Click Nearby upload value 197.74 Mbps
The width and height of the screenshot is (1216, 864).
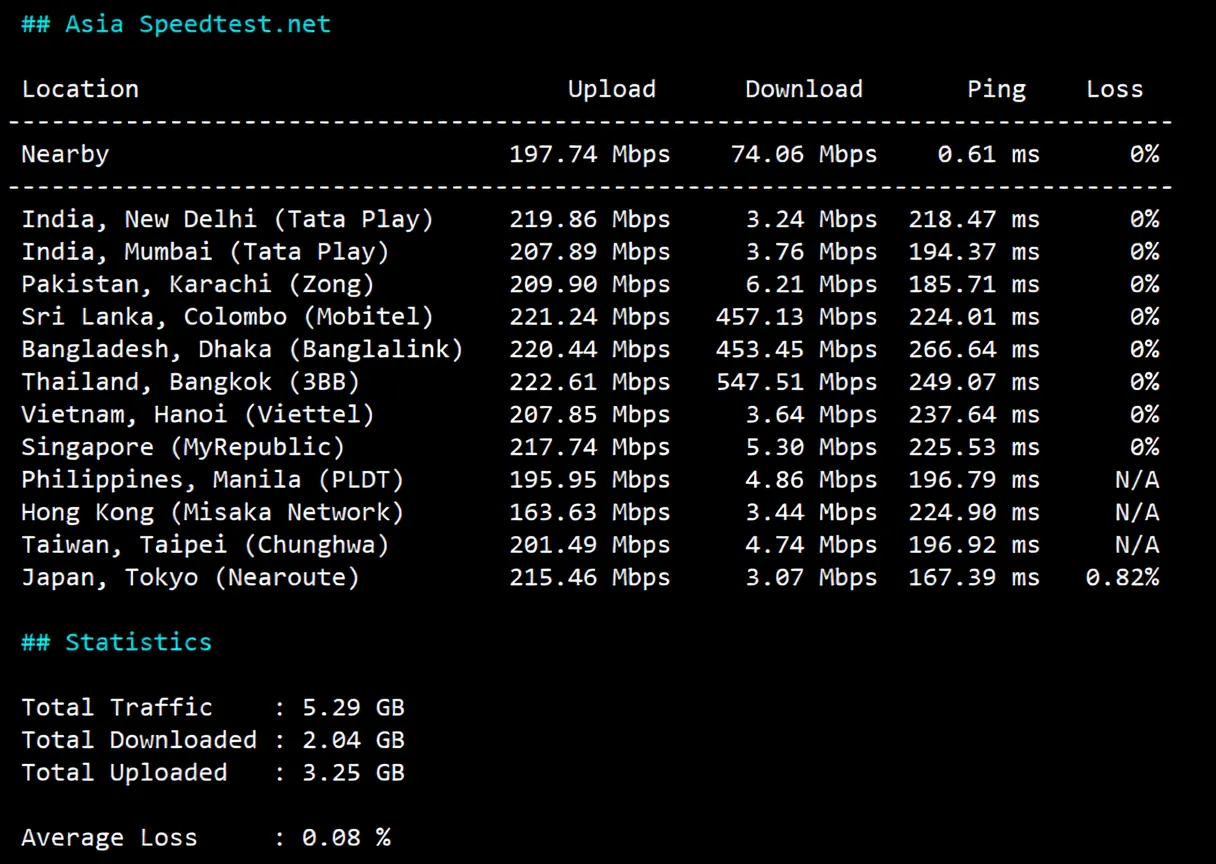590,154
